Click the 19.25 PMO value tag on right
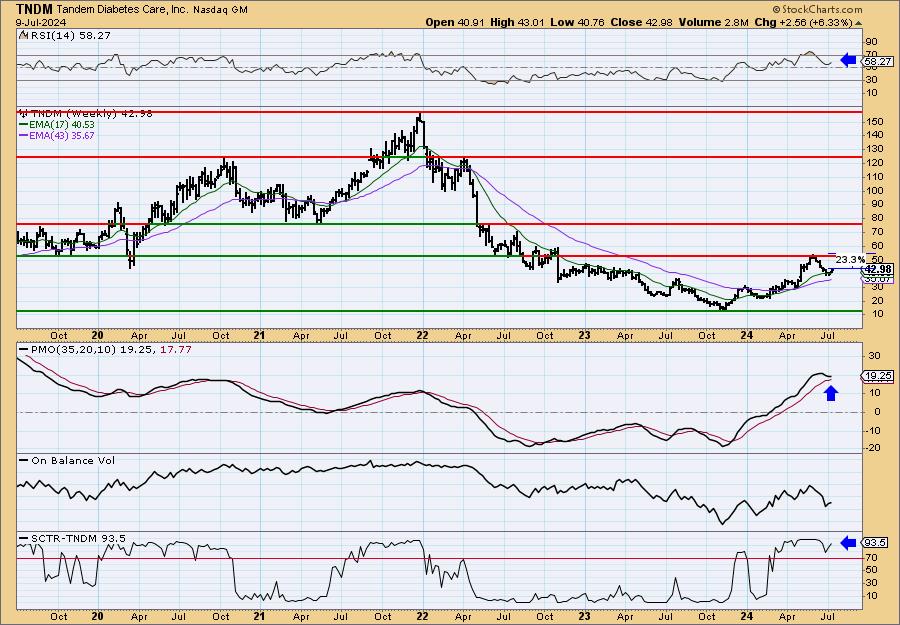This screenshot has width=900, height=625. (x=878, y=376)
